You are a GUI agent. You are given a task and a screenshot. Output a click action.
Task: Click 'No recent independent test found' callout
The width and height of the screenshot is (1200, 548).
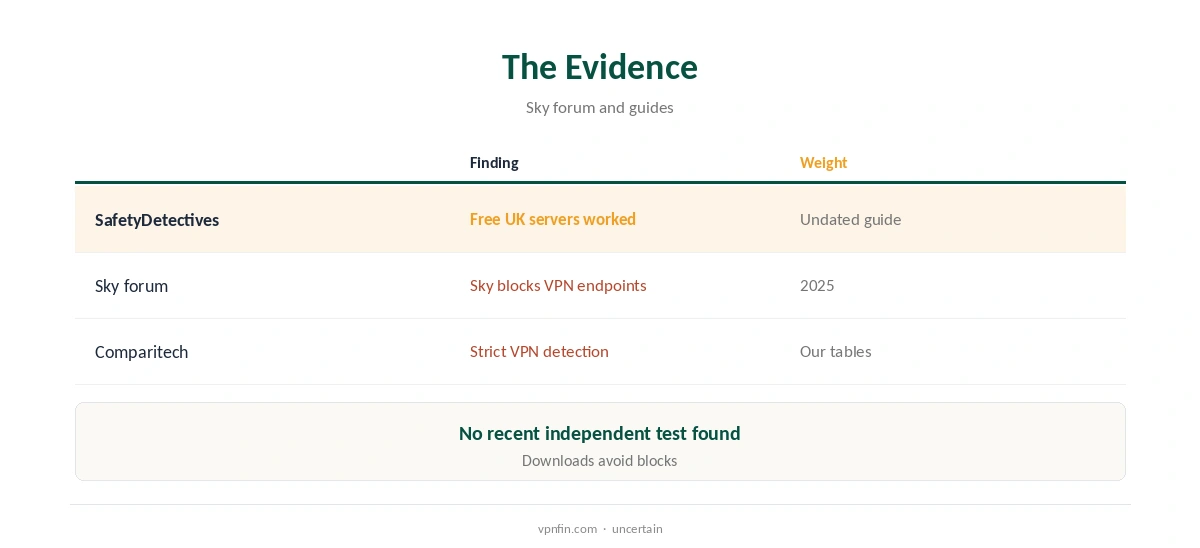tap(600, 433)
